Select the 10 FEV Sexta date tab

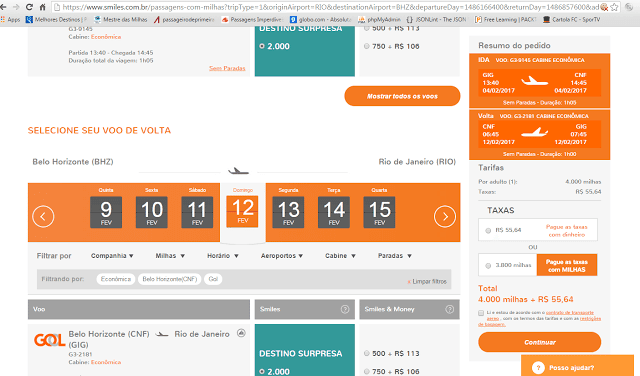pos(151,208)
